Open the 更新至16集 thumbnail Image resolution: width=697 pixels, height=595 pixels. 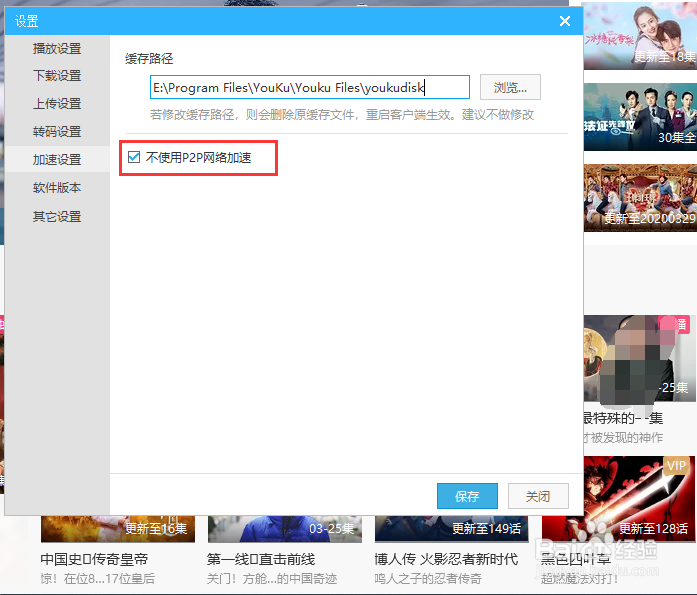[x=118, y=529]
